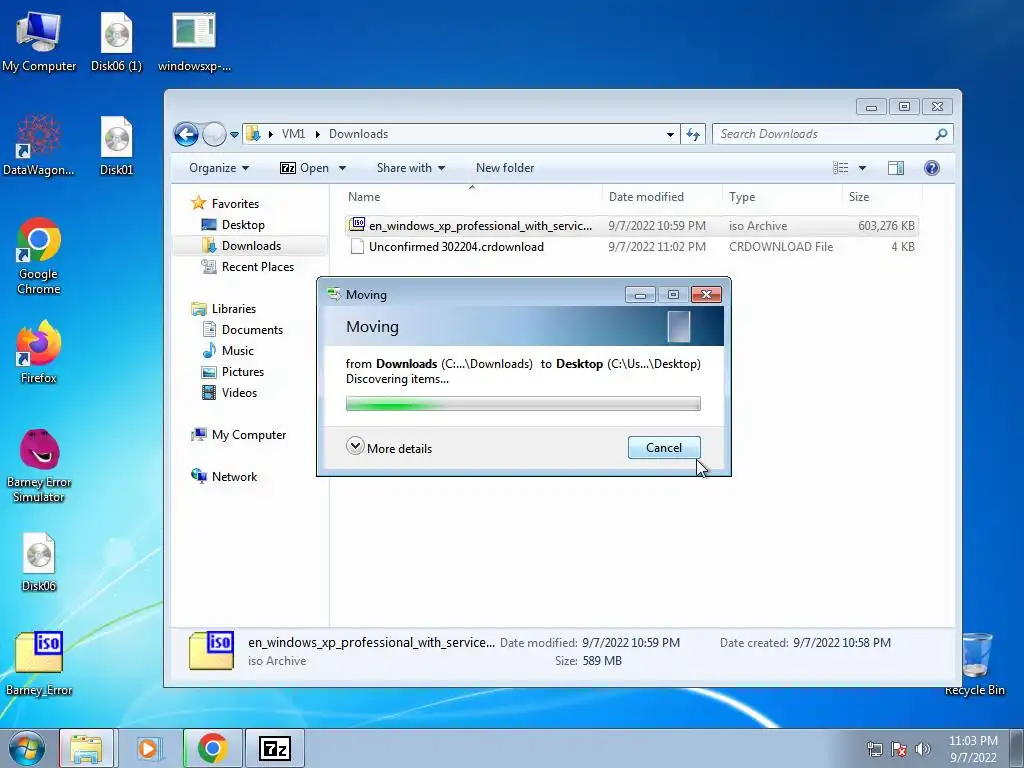
Task: Open My Computer in navigation pane
Action: pos(249,435)
